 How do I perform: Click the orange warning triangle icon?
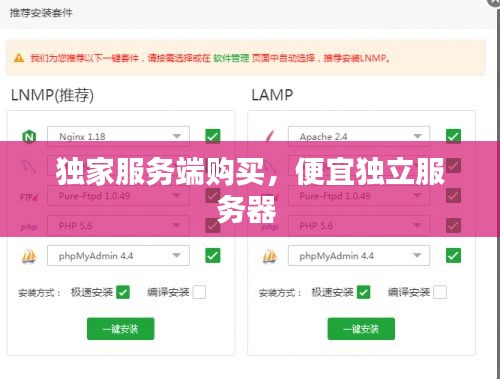tap(19, 58)
